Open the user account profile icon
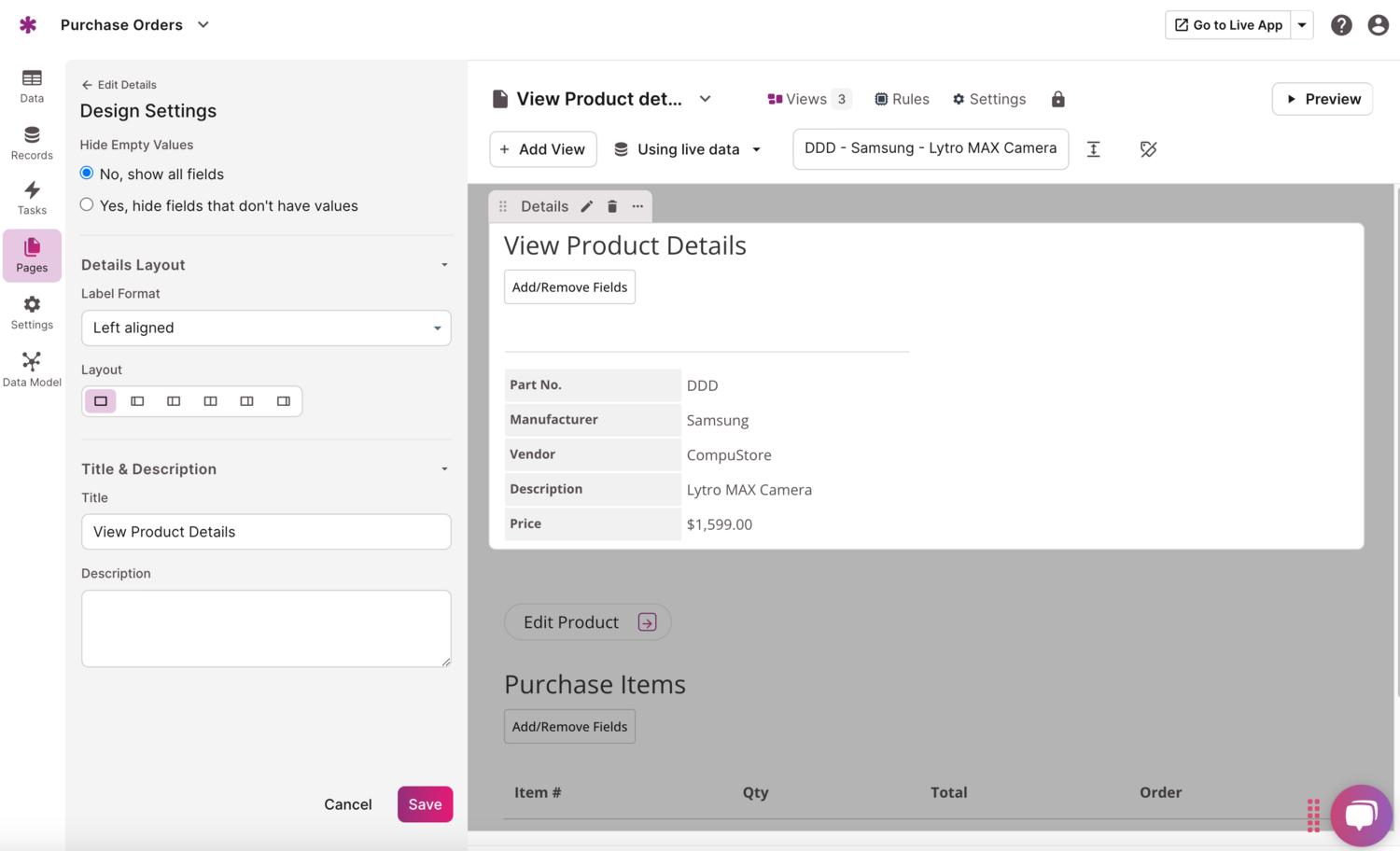The height and width of the screenshot is (851, 1400). click(x=1378, y=25)
